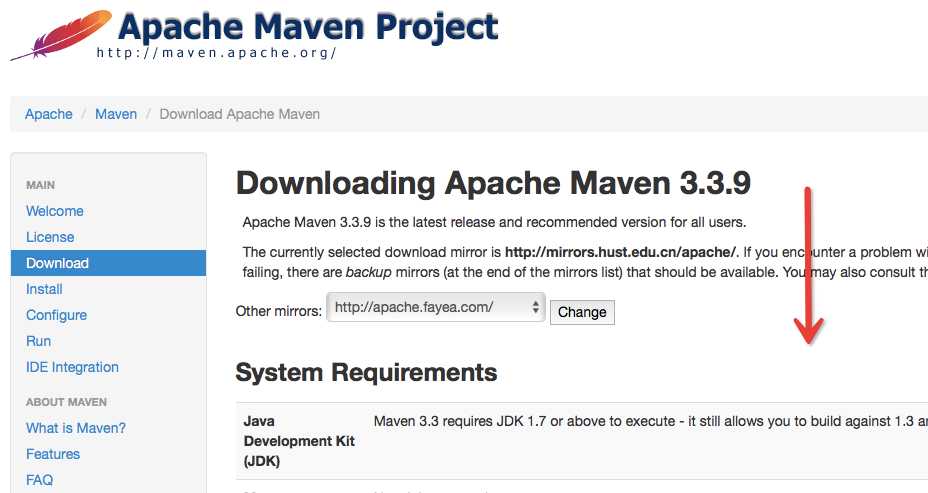Click the http://maven.apache.org/ banner URL

(217, 53)
